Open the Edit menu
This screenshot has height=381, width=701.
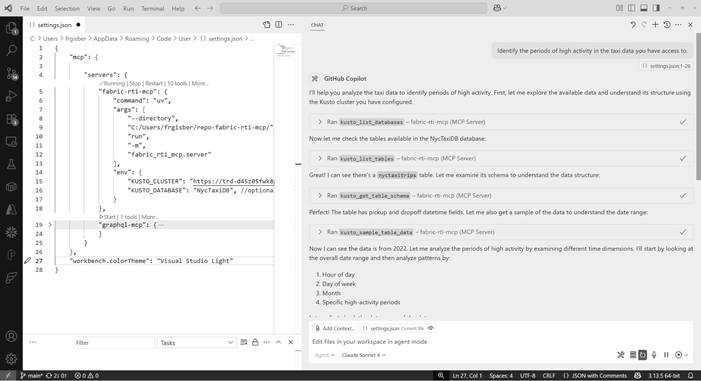(42, 8)
